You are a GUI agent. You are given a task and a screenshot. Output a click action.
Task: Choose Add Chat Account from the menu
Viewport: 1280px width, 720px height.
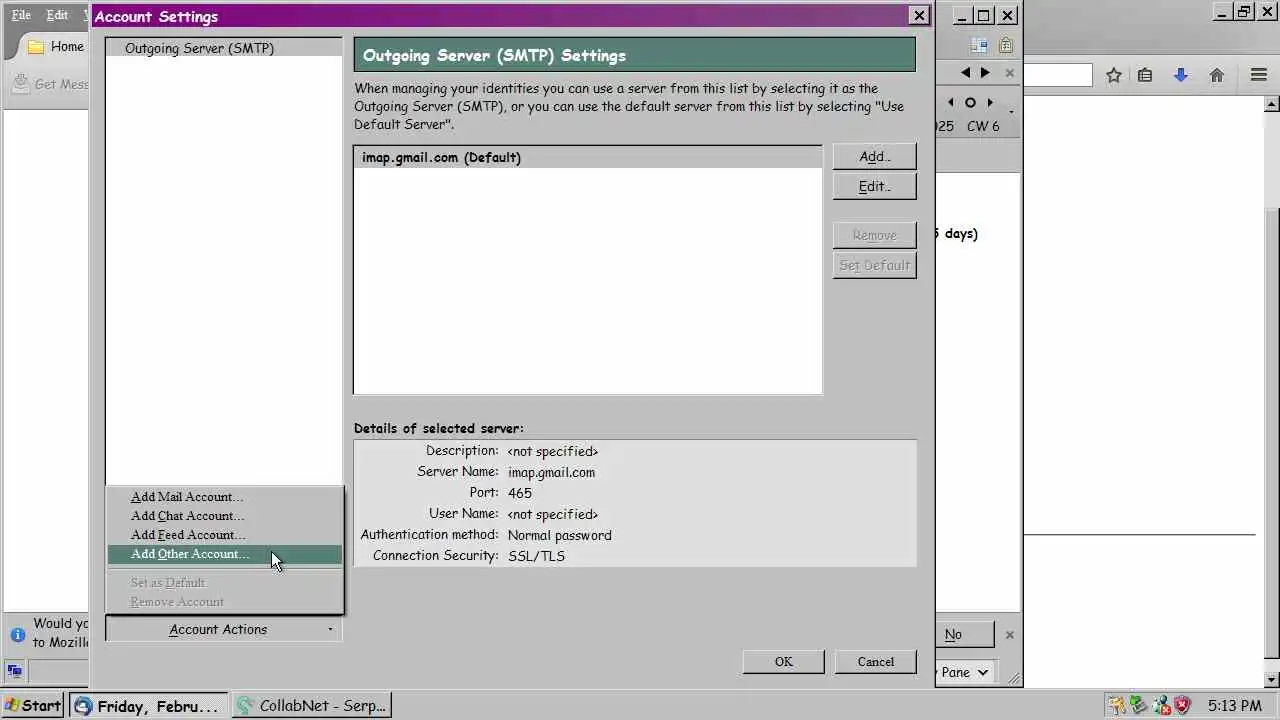pyautogui.click(x=187, y=516)
